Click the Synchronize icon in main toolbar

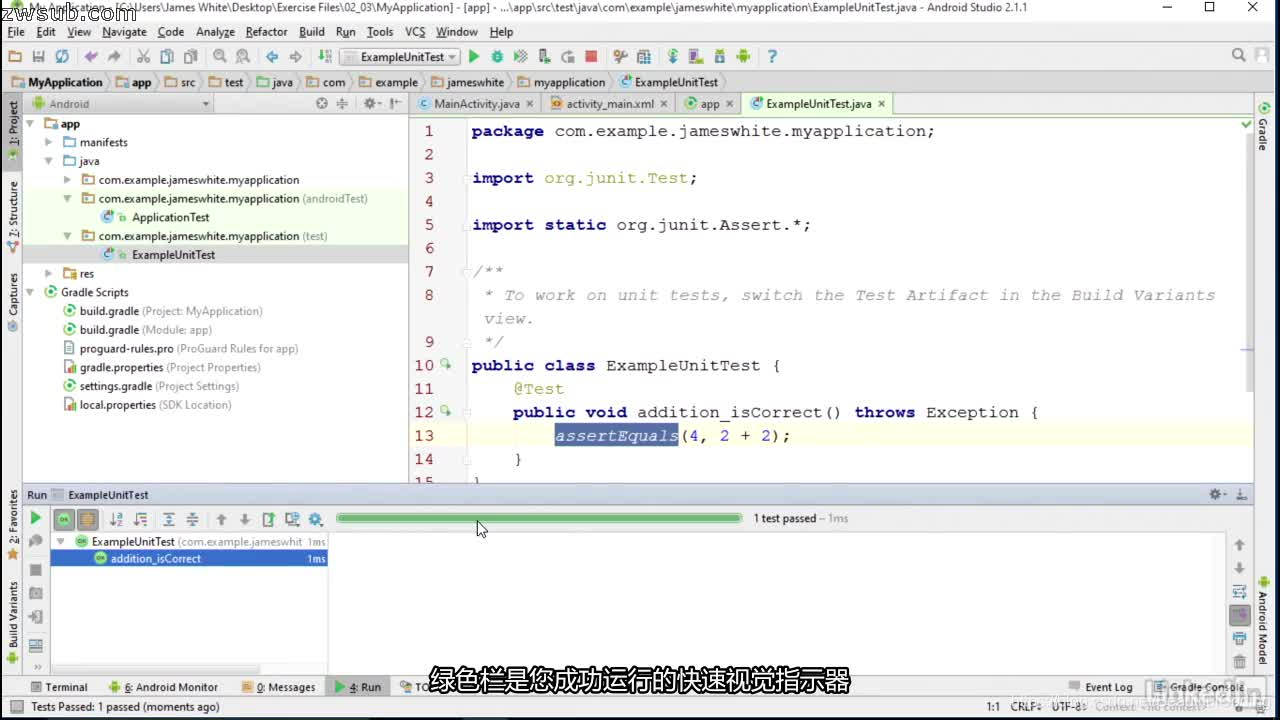(x=62, y=57)
